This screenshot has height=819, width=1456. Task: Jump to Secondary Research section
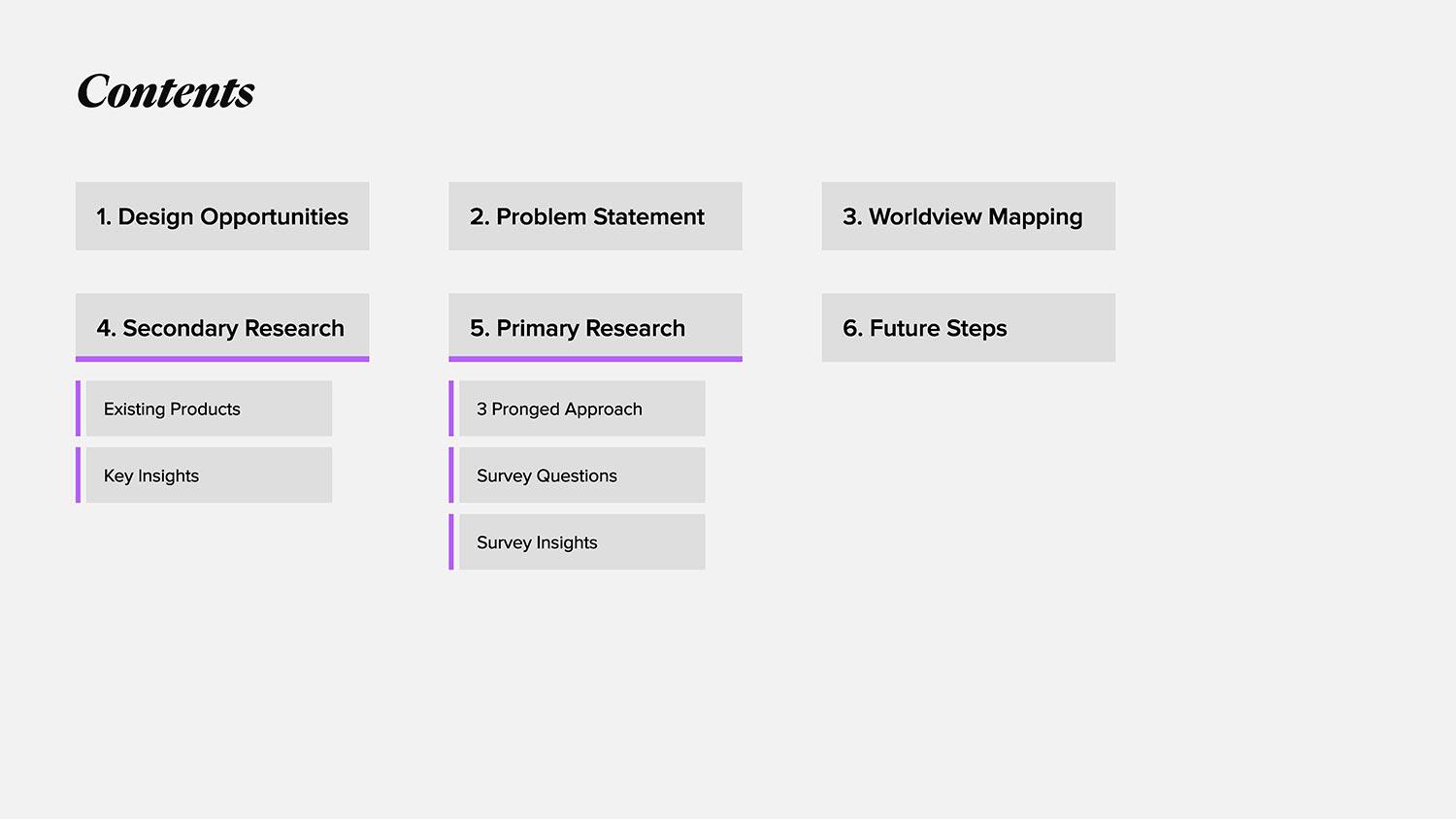(x=222, y=327)
